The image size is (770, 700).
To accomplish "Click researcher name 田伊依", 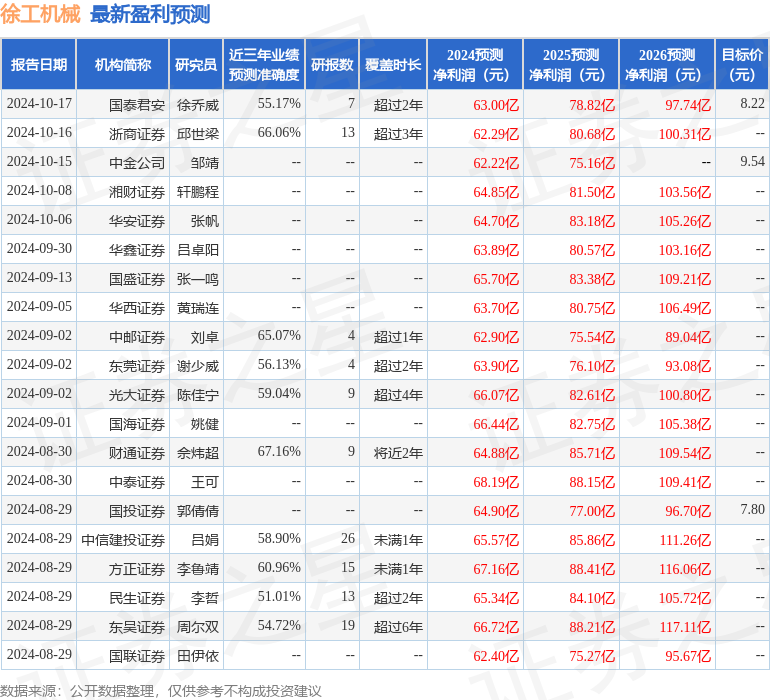I will click(x=197, y=655).
